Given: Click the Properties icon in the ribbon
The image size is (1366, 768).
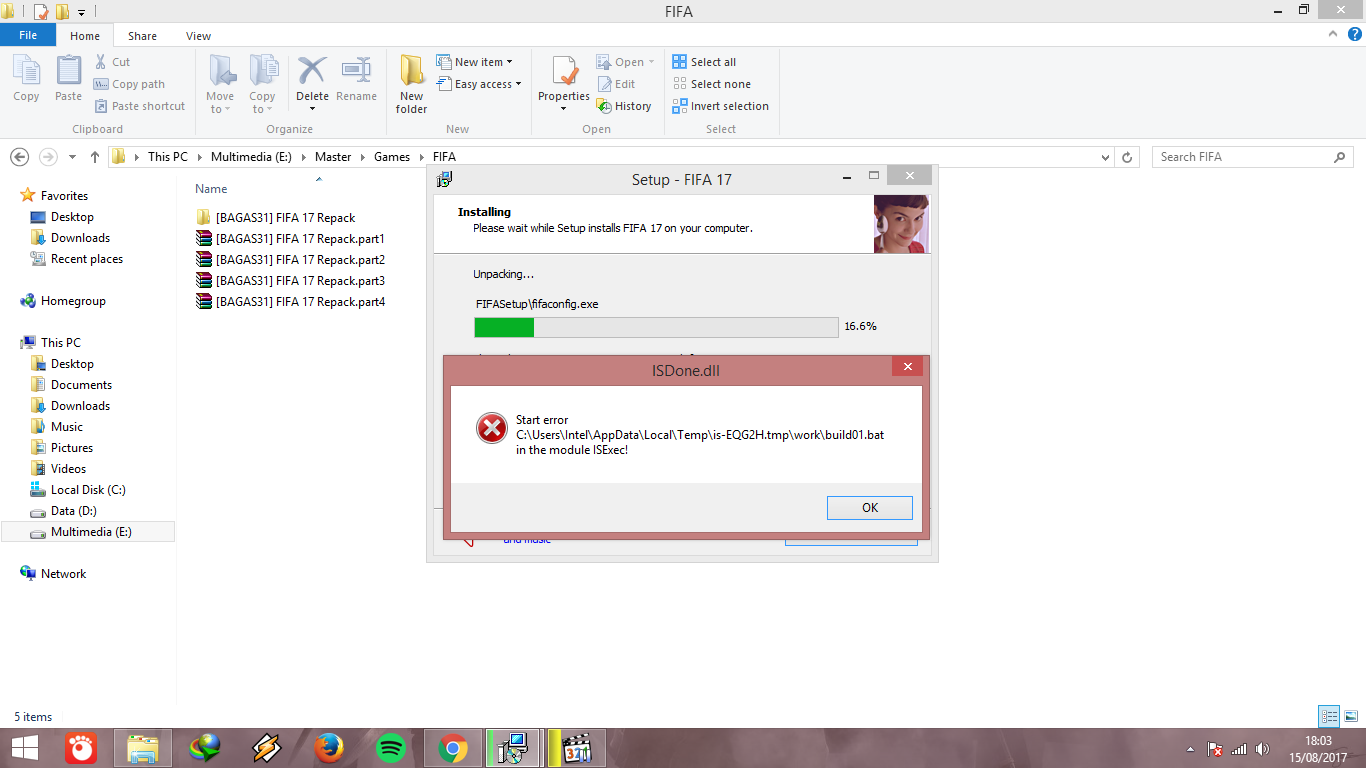Looking at the screenshot, I should click(564, 75).
